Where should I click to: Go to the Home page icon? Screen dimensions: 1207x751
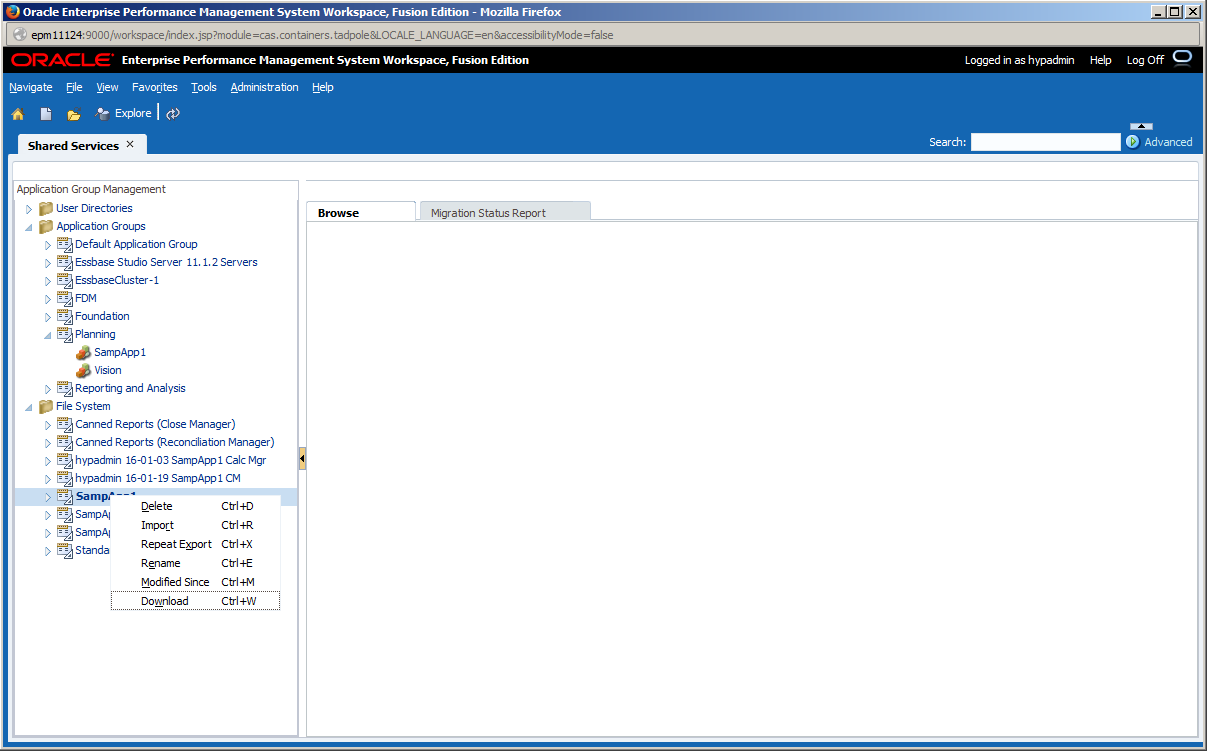click(17, 114)
